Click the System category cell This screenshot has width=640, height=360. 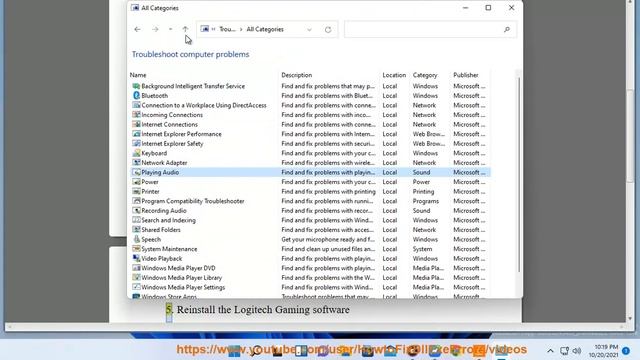tap(422, 249)
